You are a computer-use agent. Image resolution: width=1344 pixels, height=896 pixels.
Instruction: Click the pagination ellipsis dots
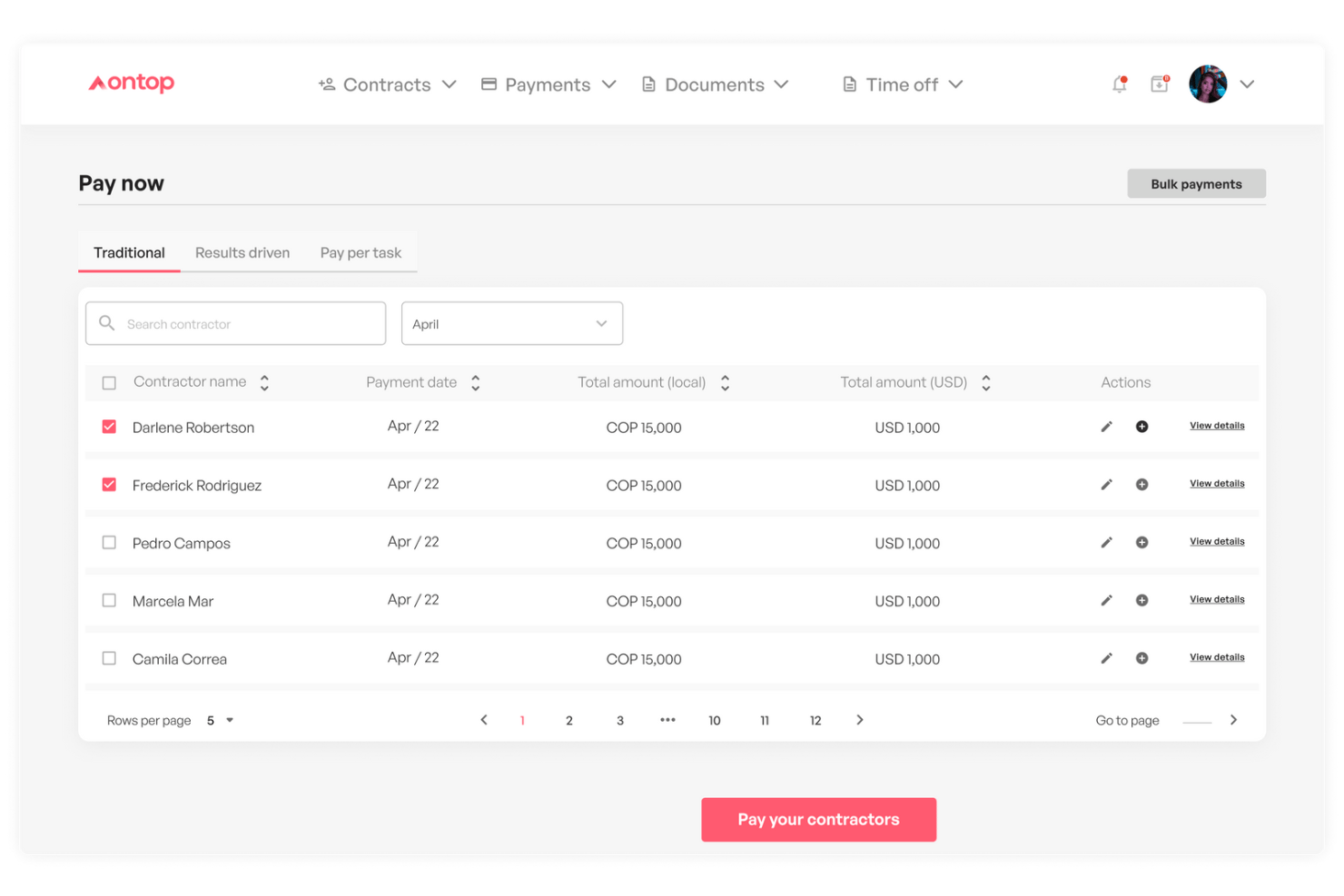click(x=667, y=720)
